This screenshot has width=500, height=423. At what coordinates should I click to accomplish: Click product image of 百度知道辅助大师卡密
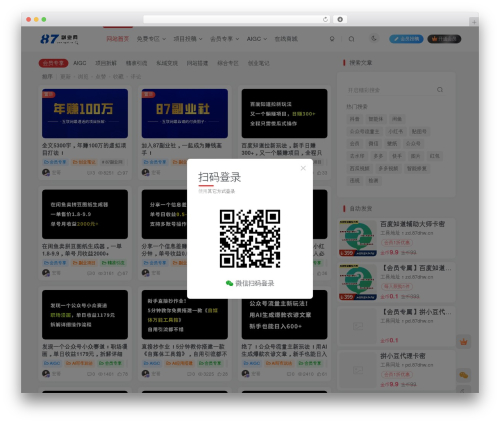coord(358,238)
